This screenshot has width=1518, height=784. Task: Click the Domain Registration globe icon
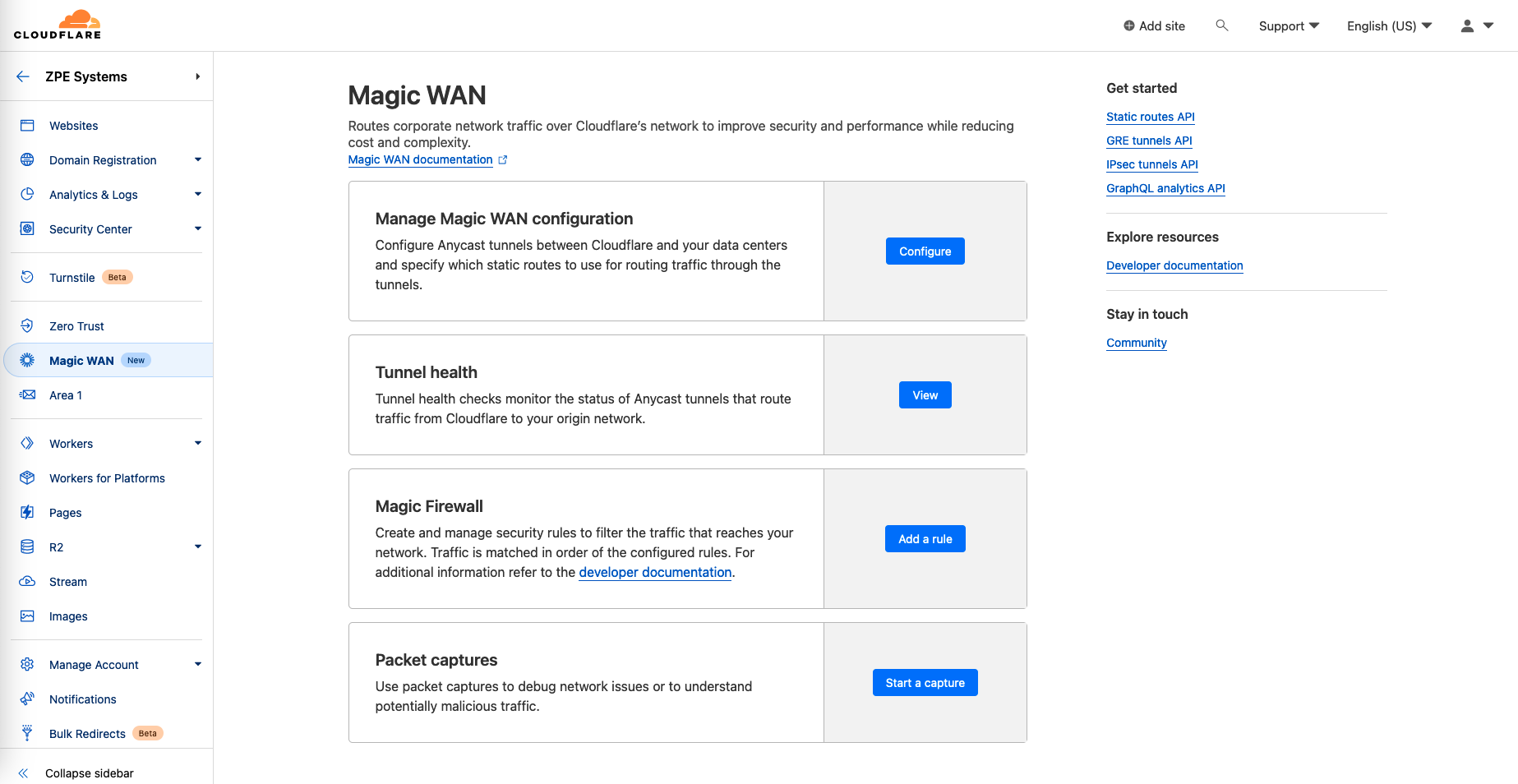coord(27,160)
